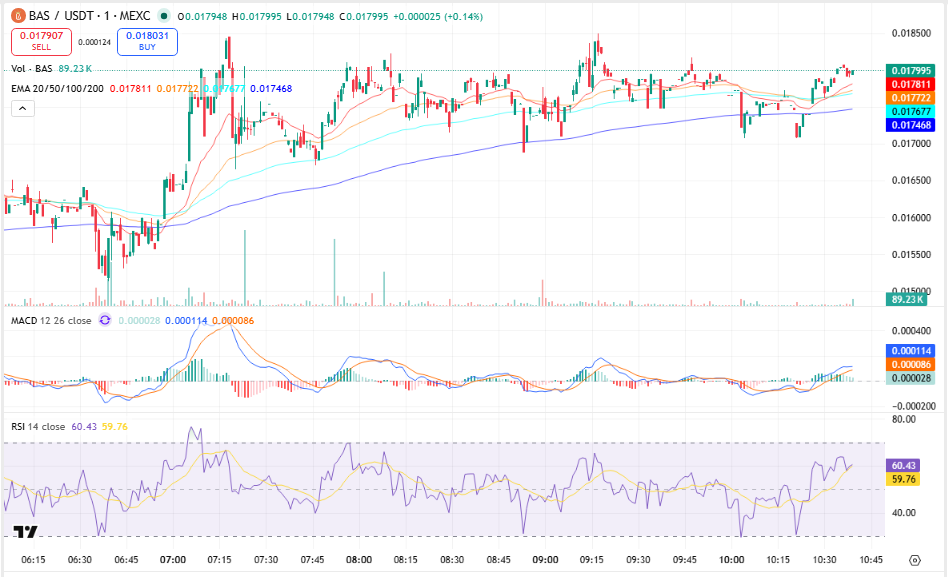Click the RSI 60.43 axis label

pos(903,466)
